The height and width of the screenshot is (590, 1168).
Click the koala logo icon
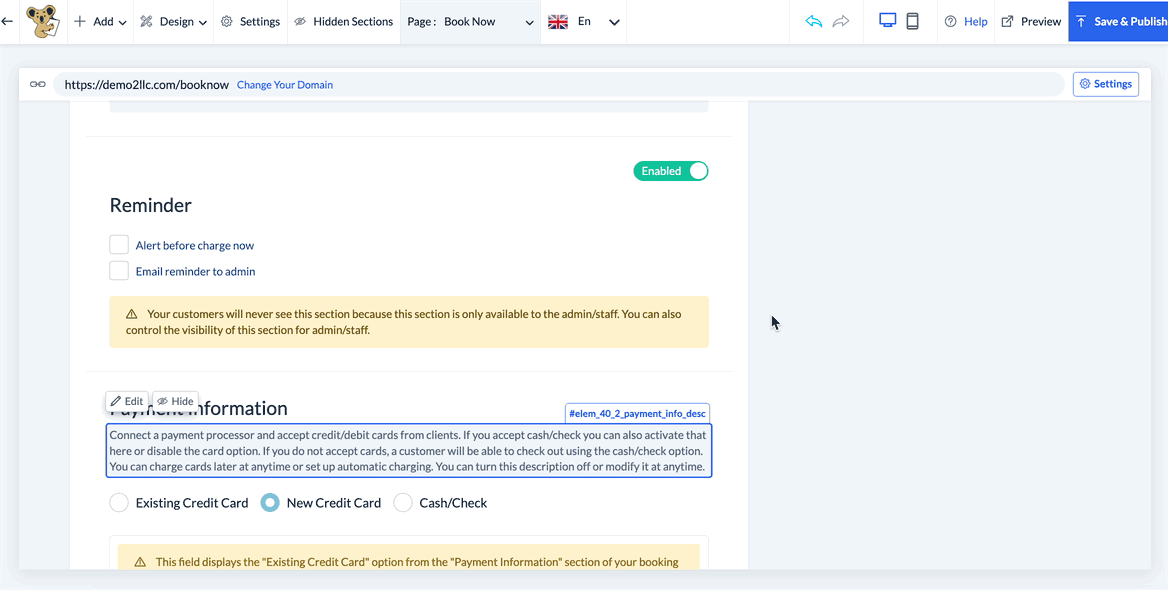click(x=41, y=21)
